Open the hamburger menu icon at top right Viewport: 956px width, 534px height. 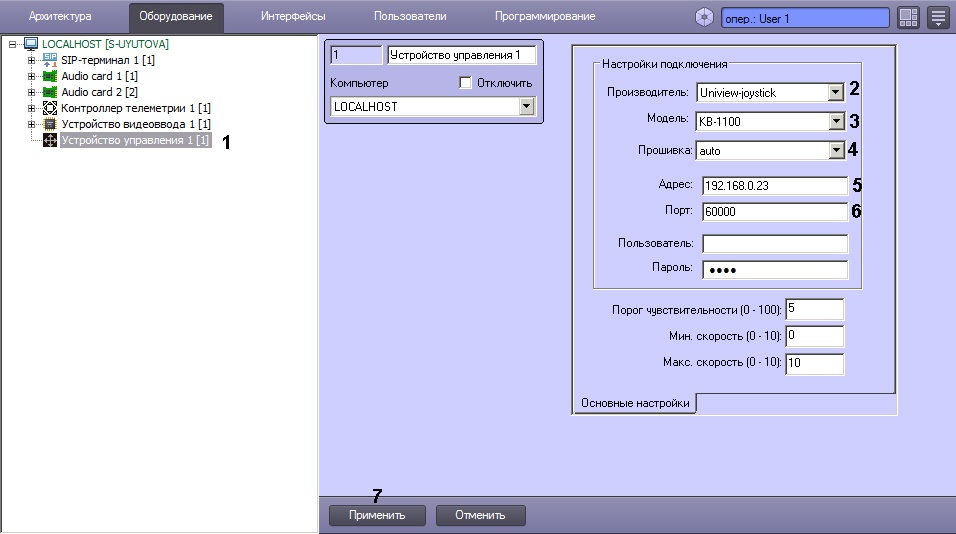tap(938, 17)
